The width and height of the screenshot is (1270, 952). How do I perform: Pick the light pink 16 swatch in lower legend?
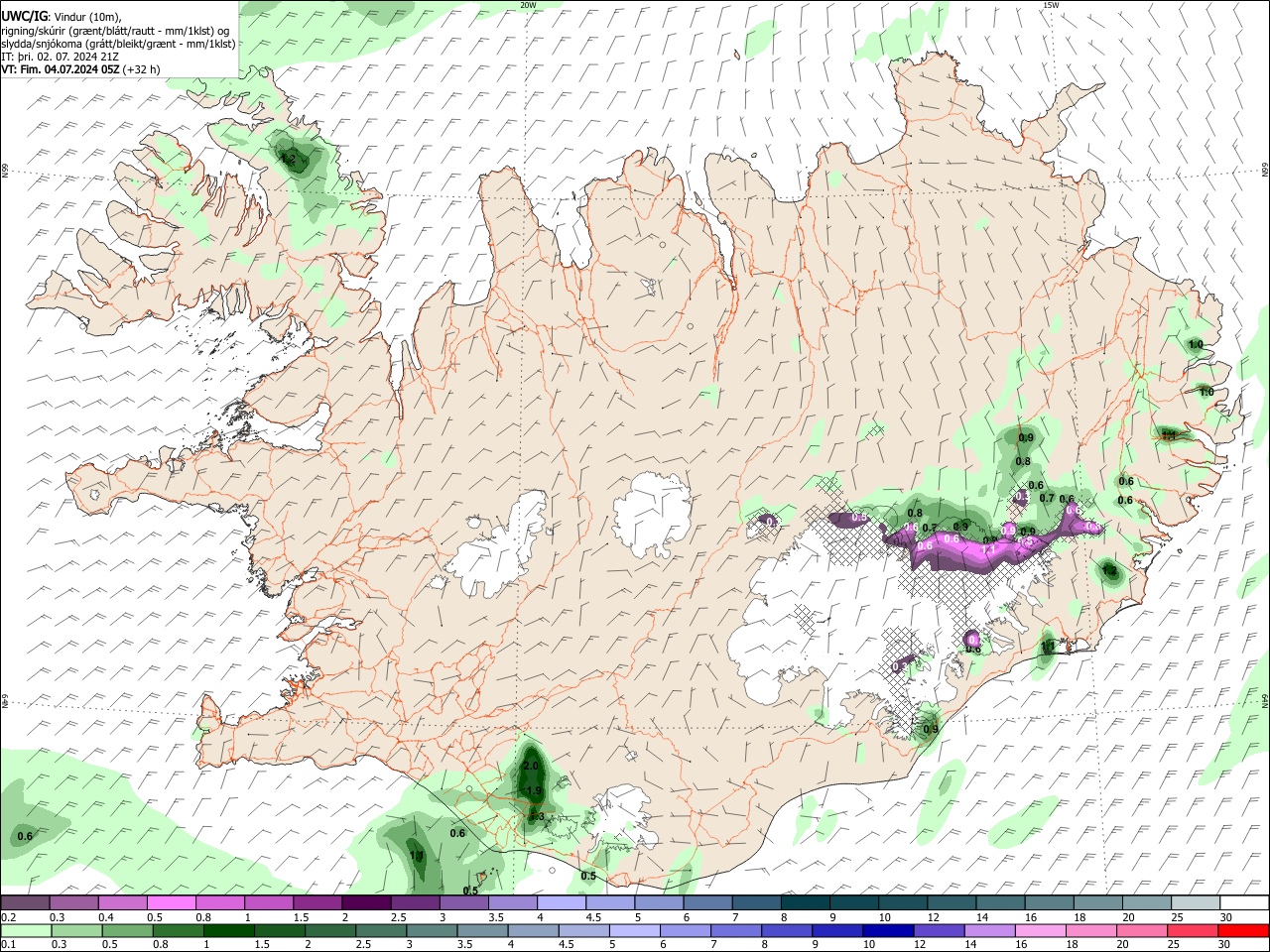(1042, 930)
